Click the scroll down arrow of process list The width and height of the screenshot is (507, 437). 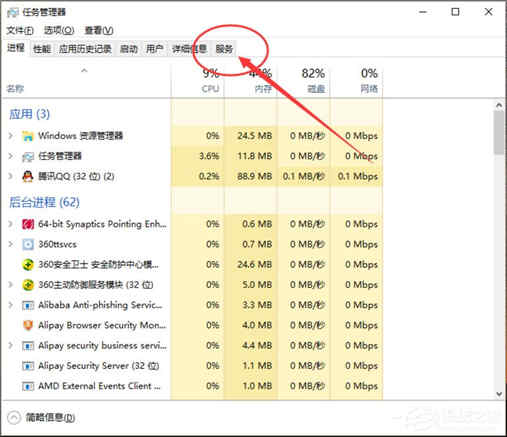[x=499, y=394]
